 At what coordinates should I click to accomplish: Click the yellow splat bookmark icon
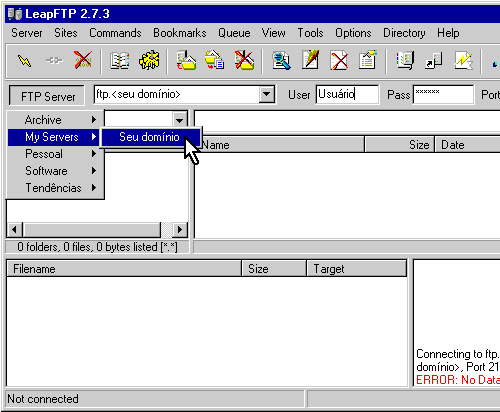149,60
